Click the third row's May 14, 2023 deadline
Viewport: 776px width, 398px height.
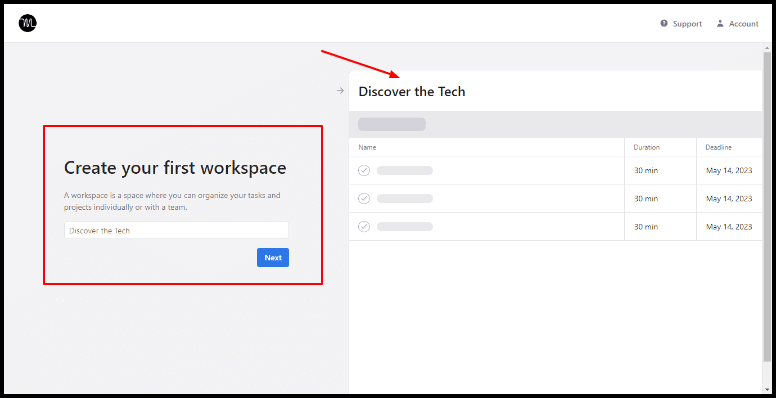click(x=729, y=227)
